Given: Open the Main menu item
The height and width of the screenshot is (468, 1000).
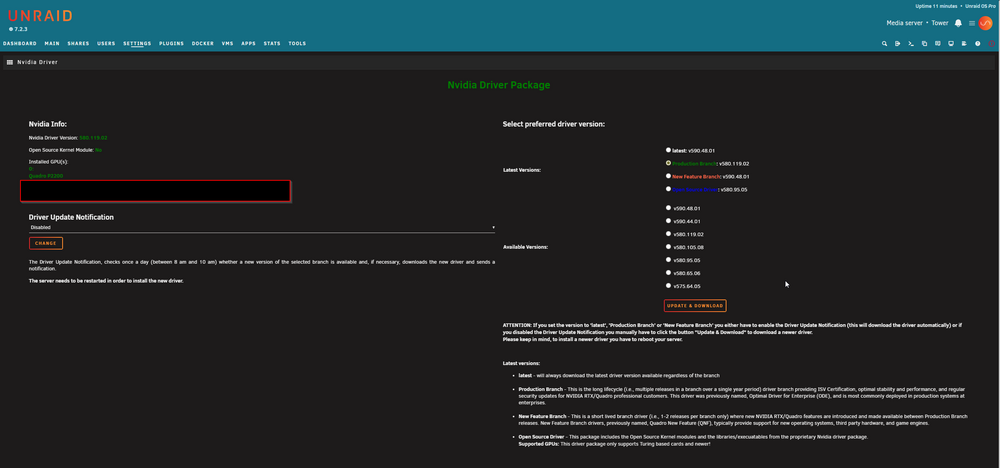Looking at the screenshot, I should (52, 44).
